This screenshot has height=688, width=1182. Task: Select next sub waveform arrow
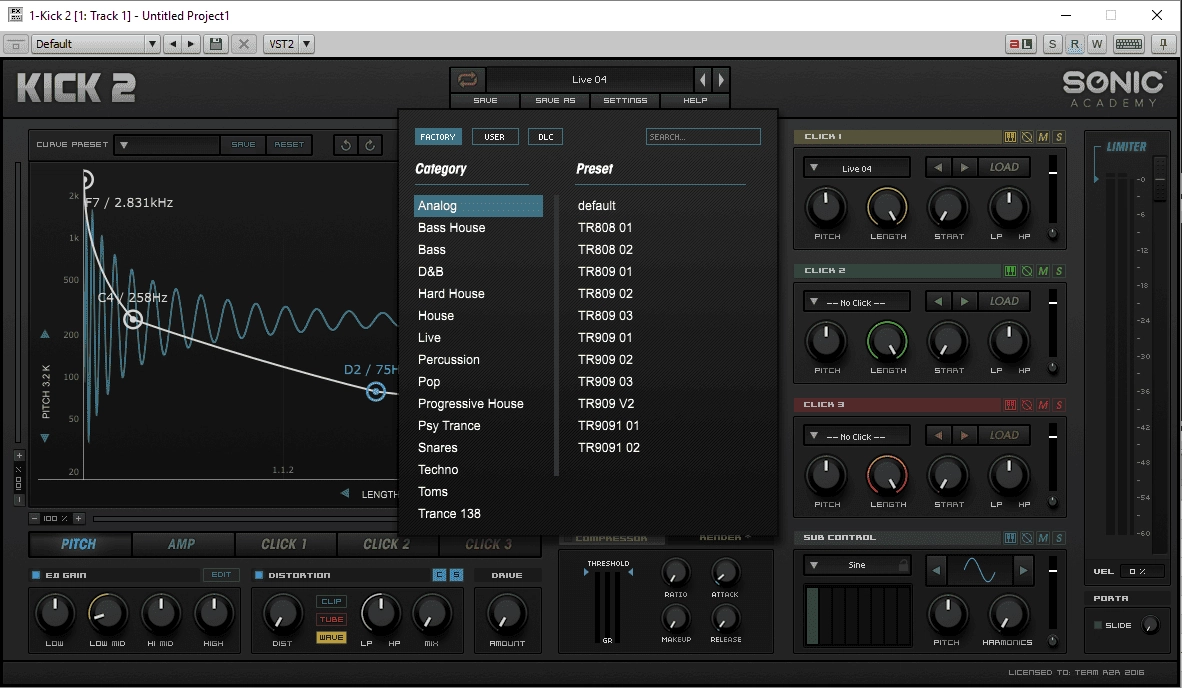tap(1023, 570)
